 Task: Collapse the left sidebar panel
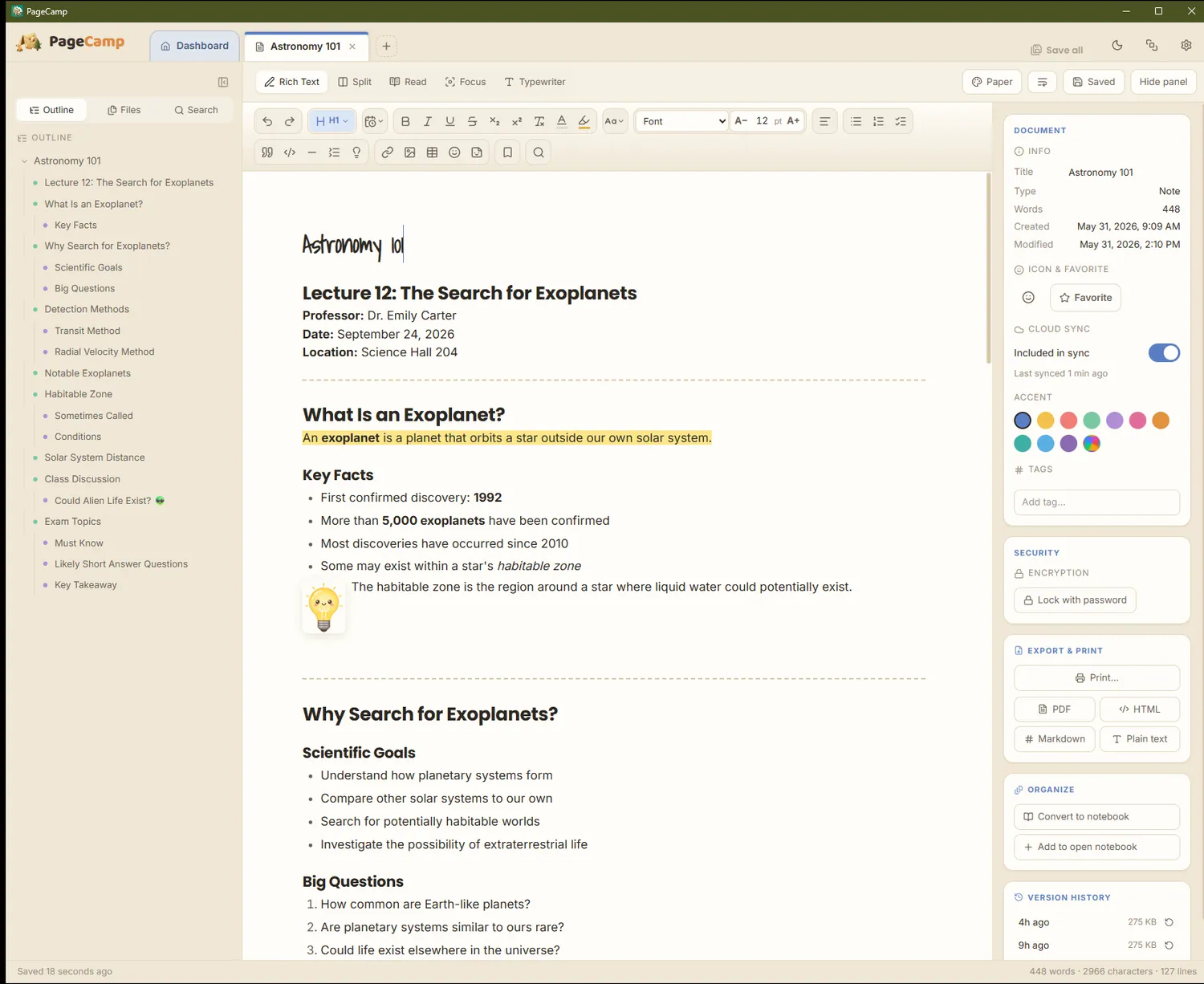click(223, 82)
